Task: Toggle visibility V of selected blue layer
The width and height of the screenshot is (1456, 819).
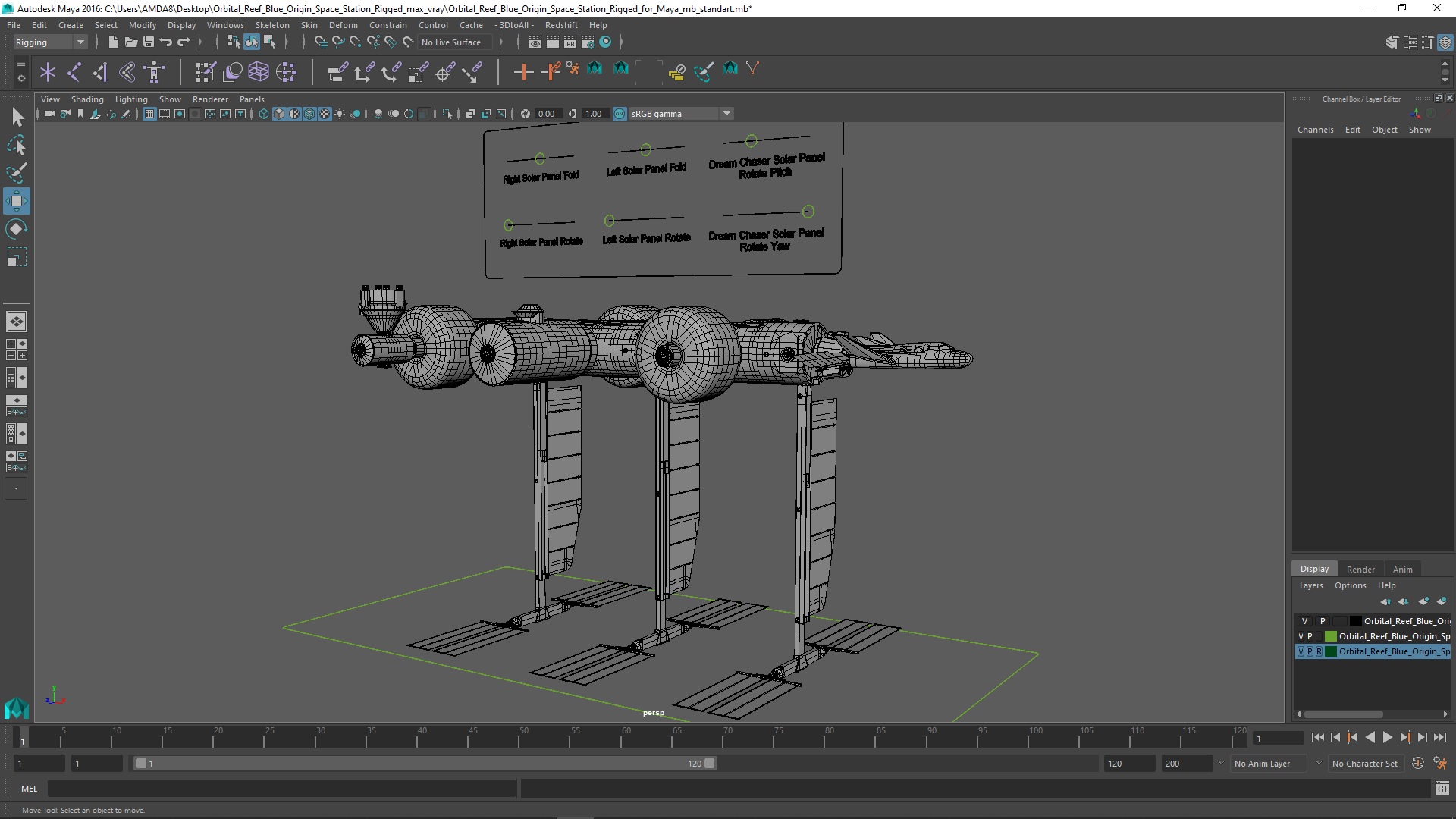Action: (x=1301, y=651)
